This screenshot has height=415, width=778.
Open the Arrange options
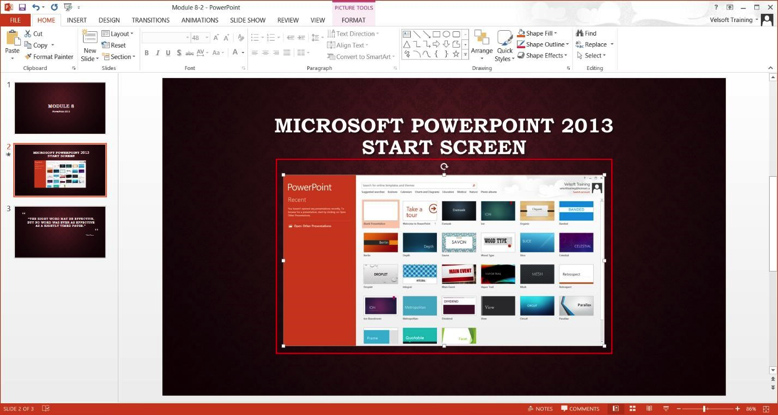pos(481,44)
